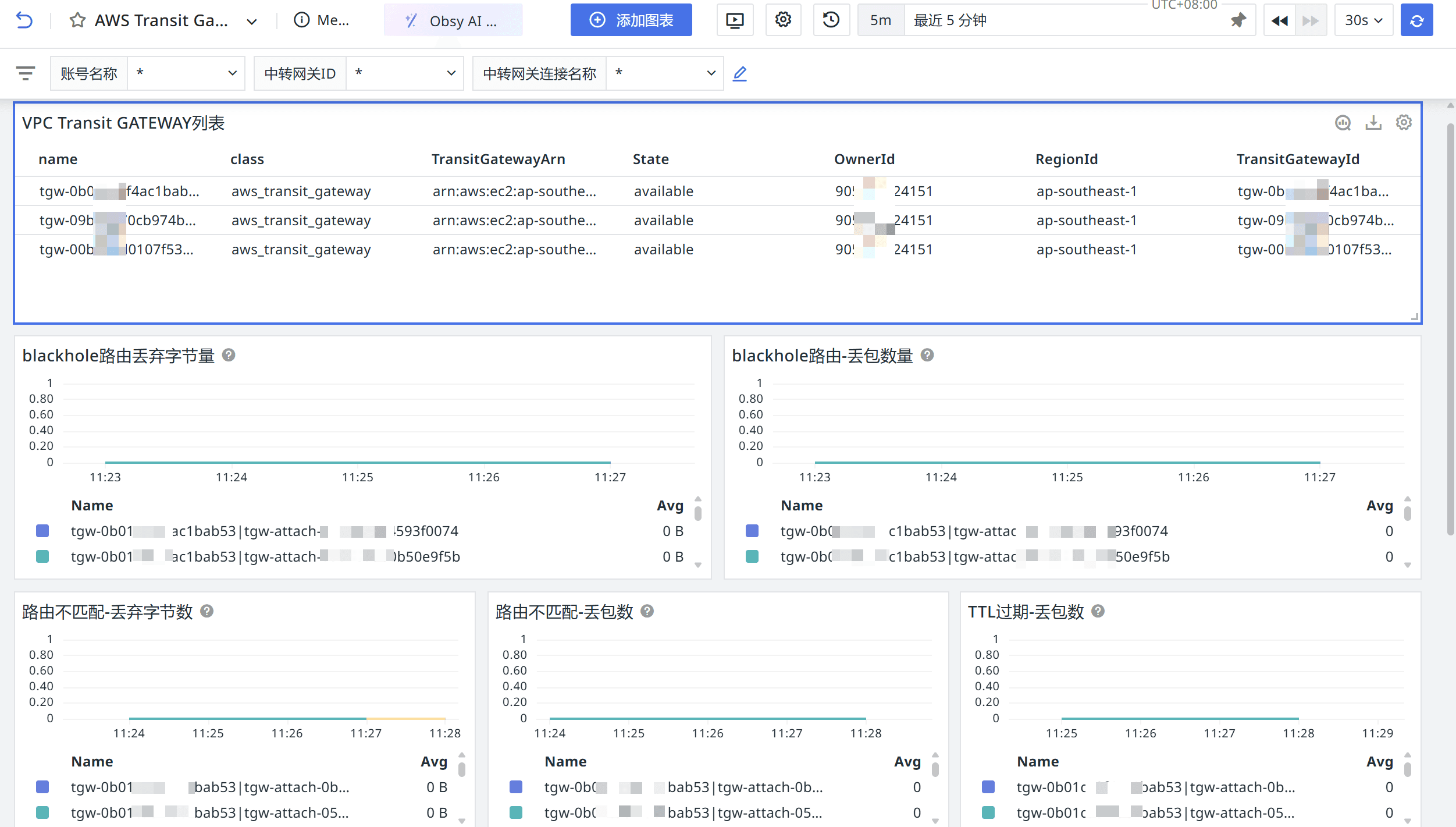Select the tgw-00b... row name cell

[x=116, y=250]
